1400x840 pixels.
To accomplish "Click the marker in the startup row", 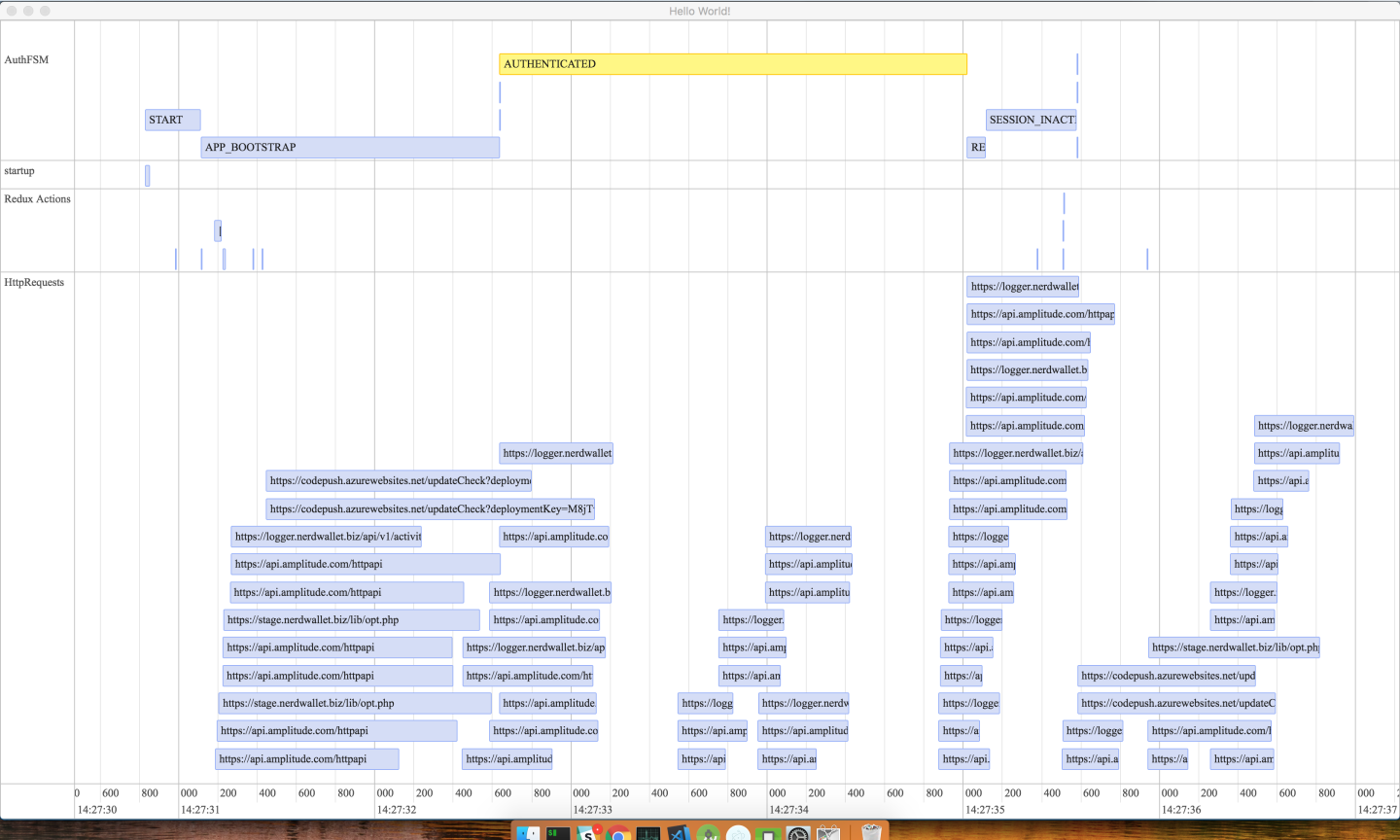I will click(x=148, y=176).
